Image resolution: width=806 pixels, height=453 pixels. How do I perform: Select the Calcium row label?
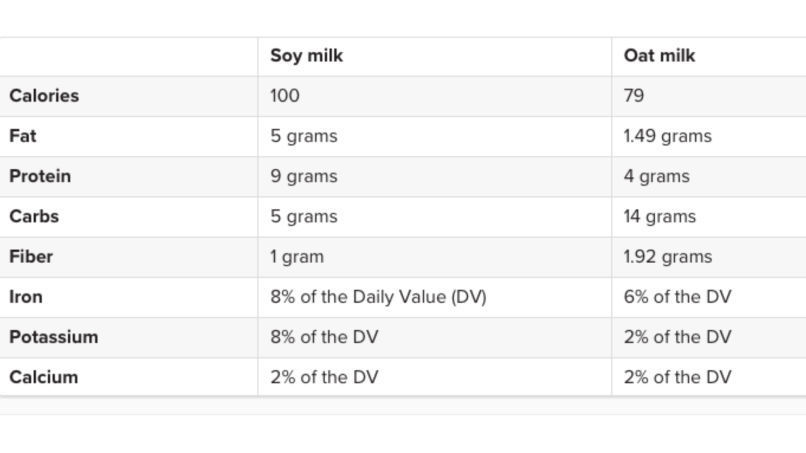coord(44,377)
